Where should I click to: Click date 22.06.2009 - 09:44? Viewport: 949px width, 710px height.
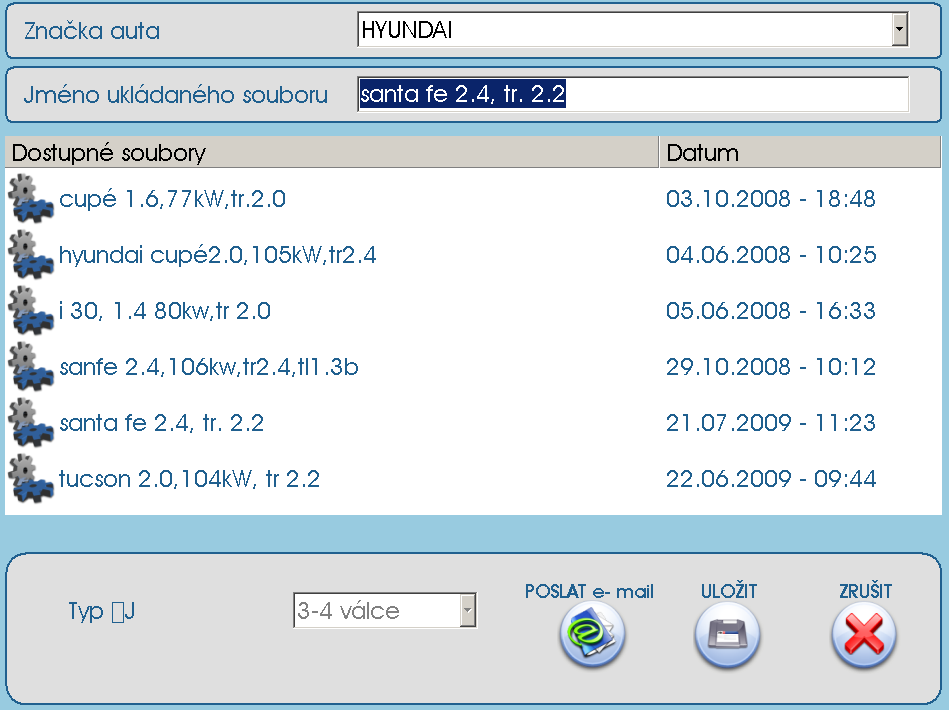pyautogui.click(x=770, y=479)
